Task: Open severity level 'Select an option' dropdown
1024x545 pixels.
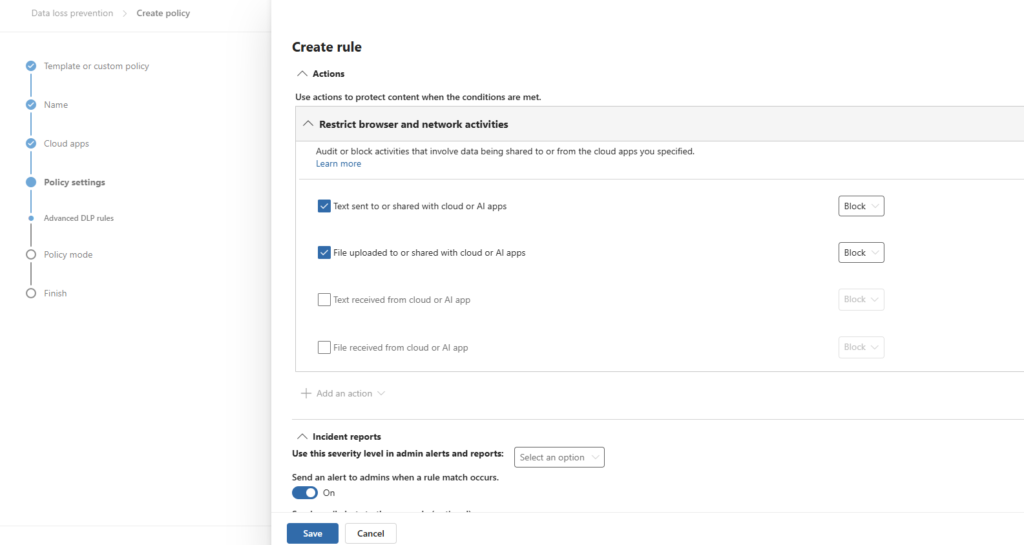Action: point(559,457)
